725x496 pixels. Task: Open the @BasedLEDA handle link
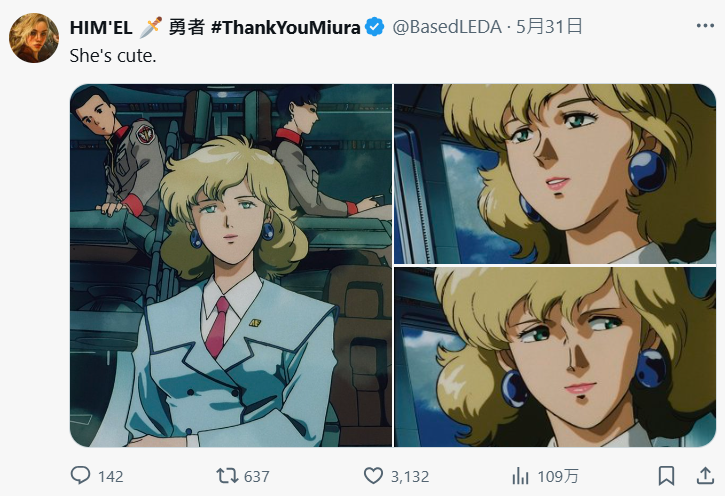(x=447, y=27)
